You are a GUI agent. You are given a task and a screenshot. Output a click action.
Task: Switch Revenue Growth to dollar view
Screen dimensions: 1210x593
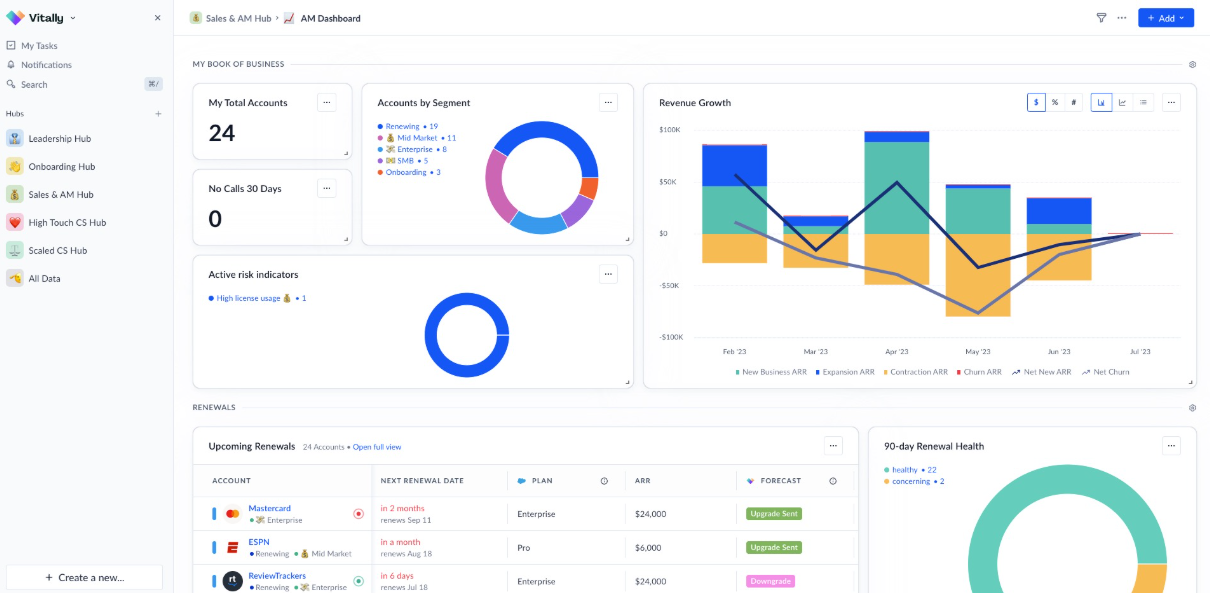pos(1036,102)
